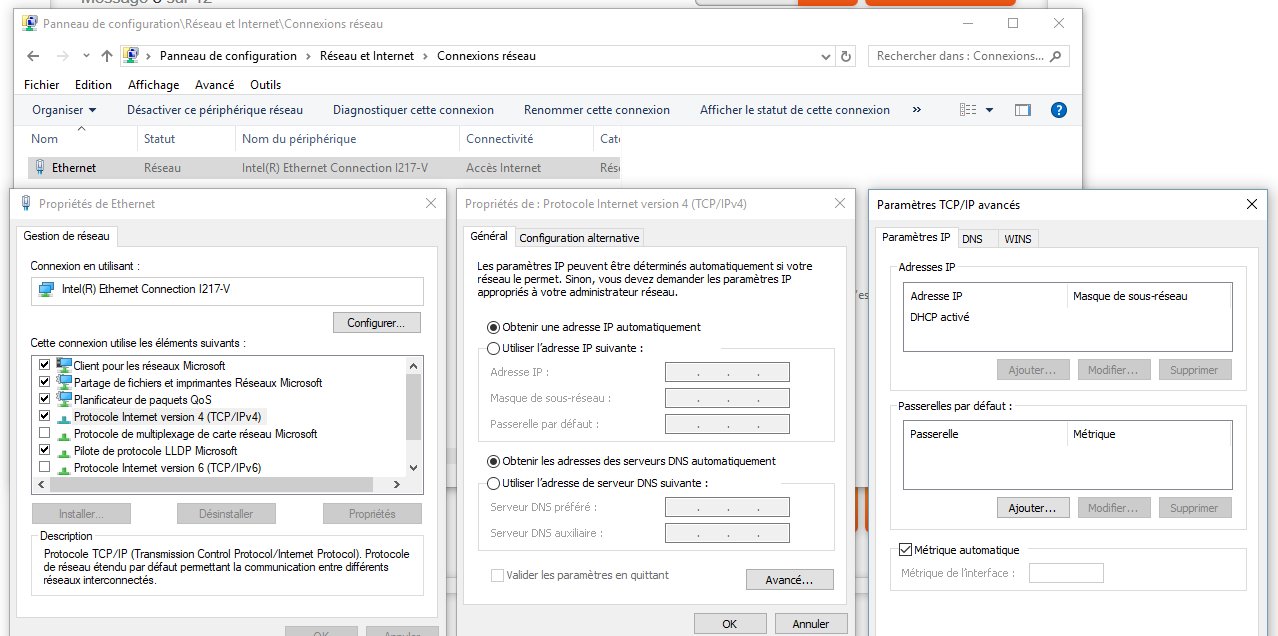Select 'Utiliser l'adresse IP suivante' radio button
This screenshot has width=1278, height=636.
[x=493, y=348]
